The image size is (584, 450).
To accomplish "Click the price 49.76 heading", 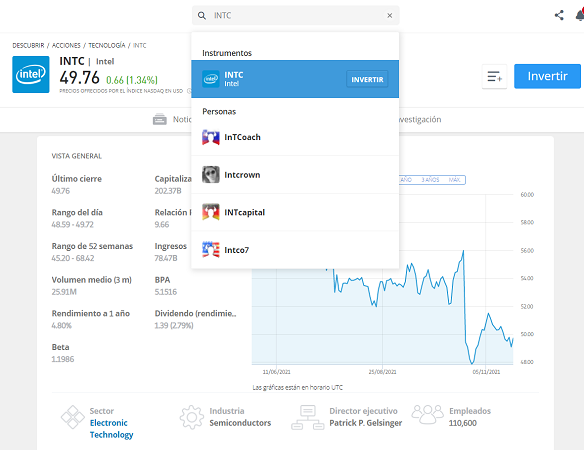I will click(80, 77).
